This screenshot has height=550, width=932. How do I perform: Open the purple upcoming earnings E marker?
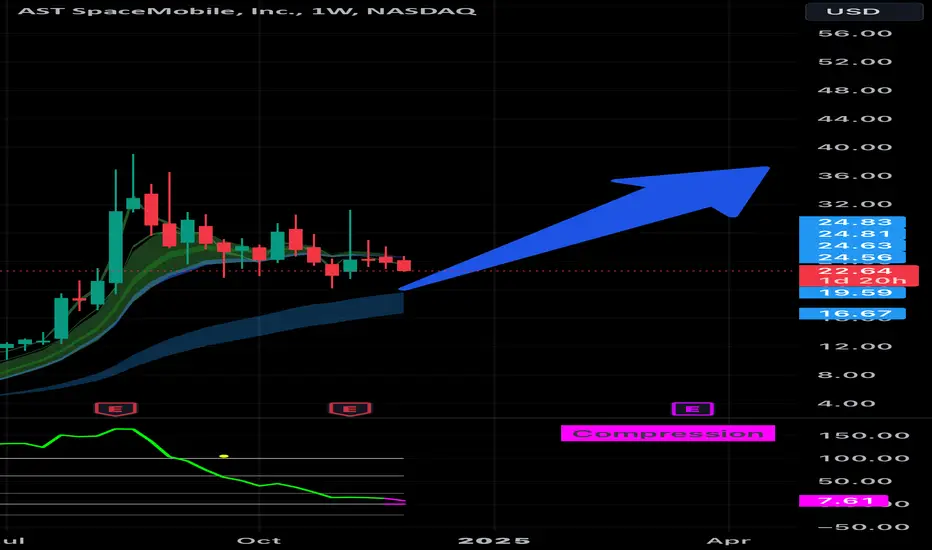(692, 409)
